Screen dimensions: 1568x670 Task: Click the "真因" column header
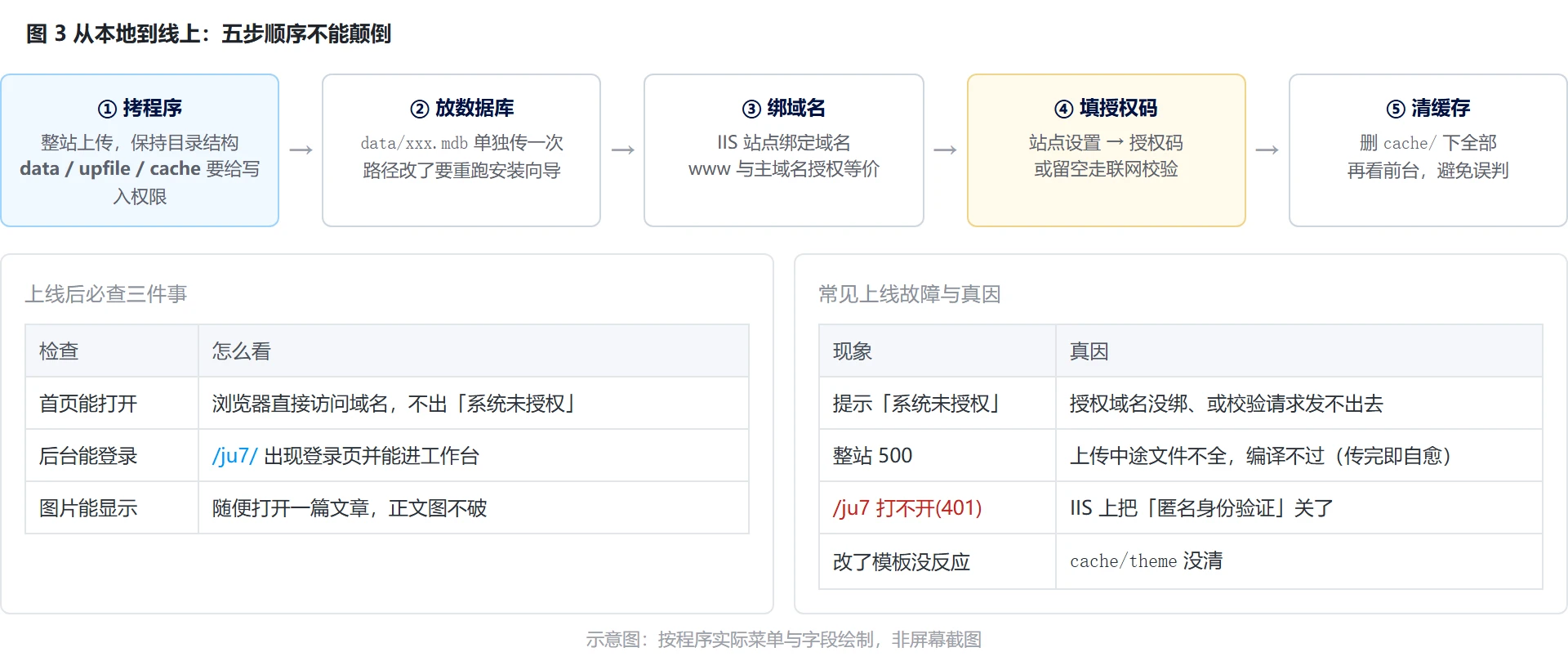click(x=1299, y=351)
